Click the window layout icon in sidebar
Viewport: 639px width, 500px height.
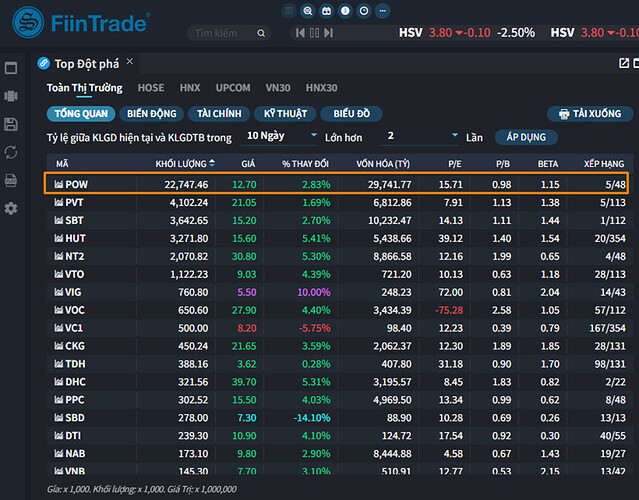tap(11, 68)
